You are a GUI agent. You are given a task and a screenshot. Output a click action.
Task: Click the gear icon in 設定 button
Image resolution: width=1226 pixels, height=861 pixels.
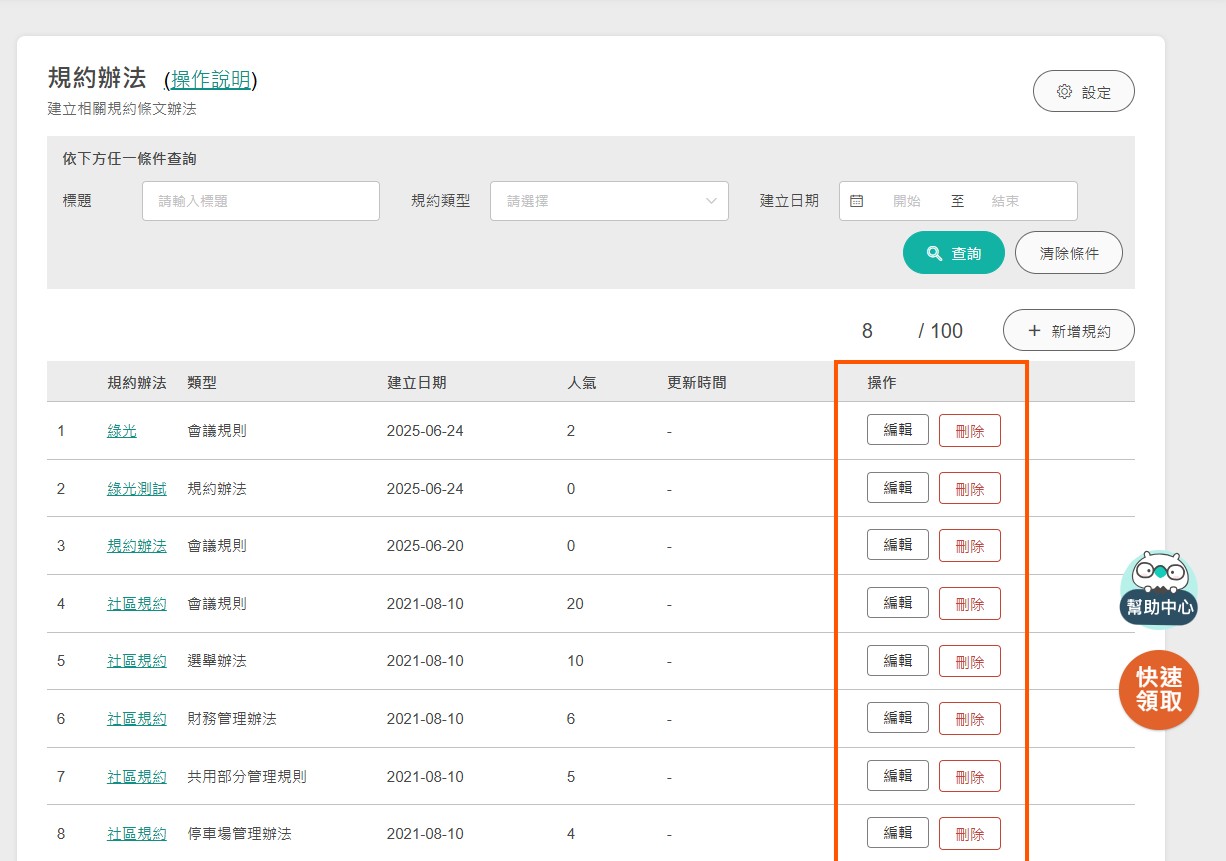point(1064,92)
